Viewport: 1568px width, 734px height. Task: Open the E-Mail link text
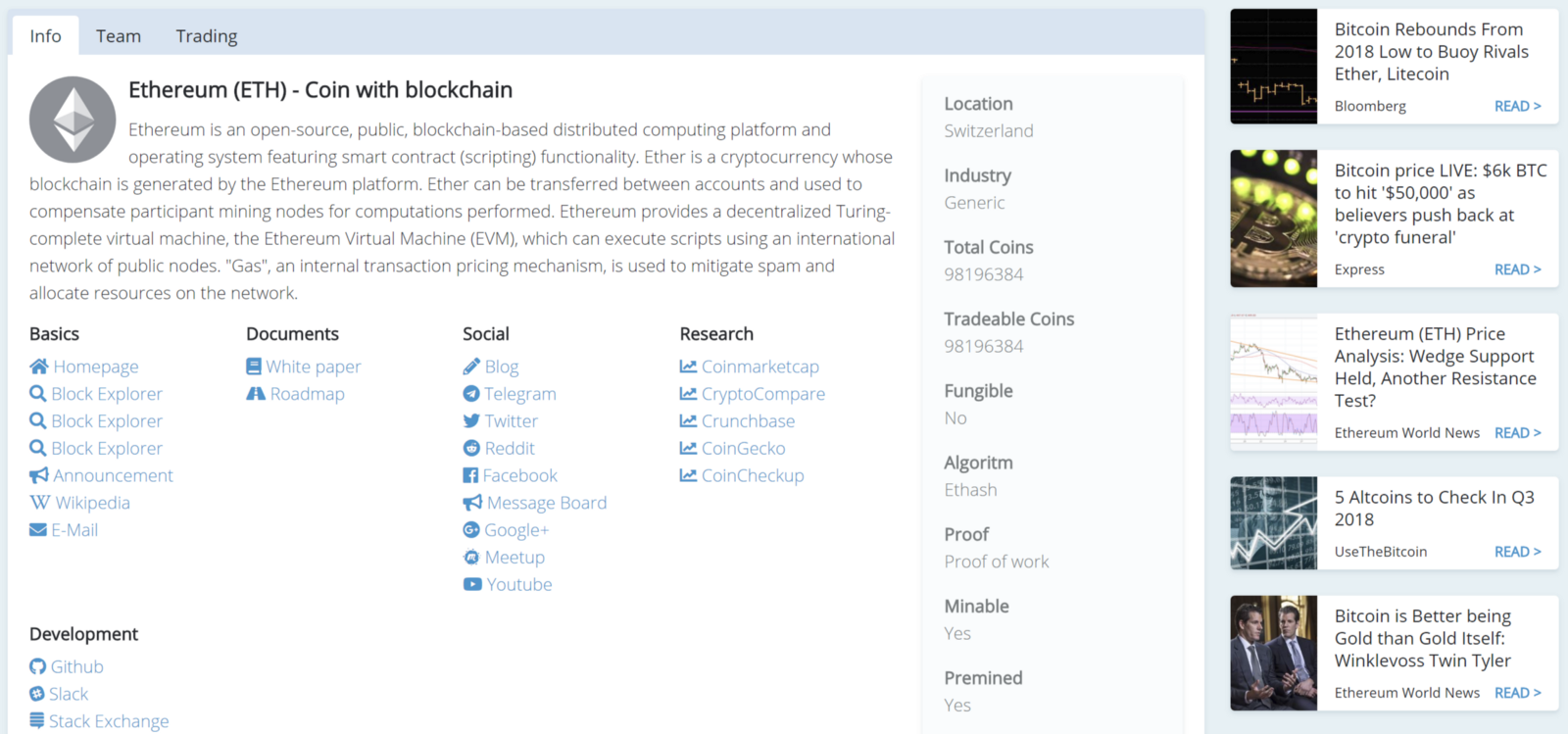(x=74, y=530)
